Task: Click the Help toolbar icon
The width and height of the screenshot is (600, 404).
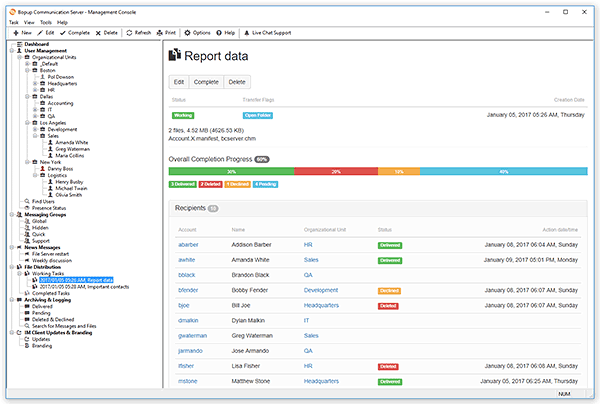Action: tap(219, 33)
